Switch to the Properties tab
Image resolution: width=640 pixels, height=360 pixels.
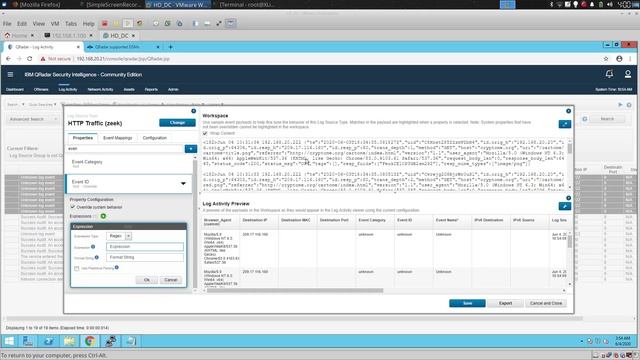pos(83,138)
